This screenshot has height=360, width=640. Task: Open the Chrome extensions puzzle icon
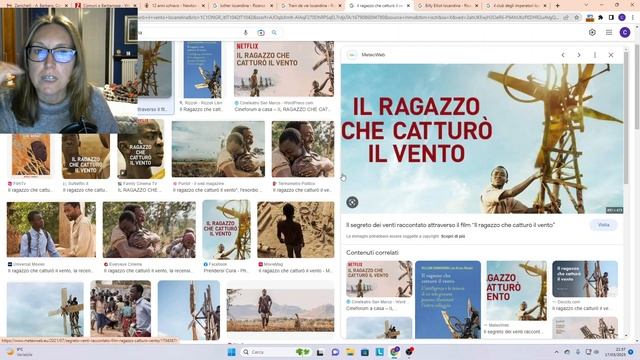coord(600,18)
